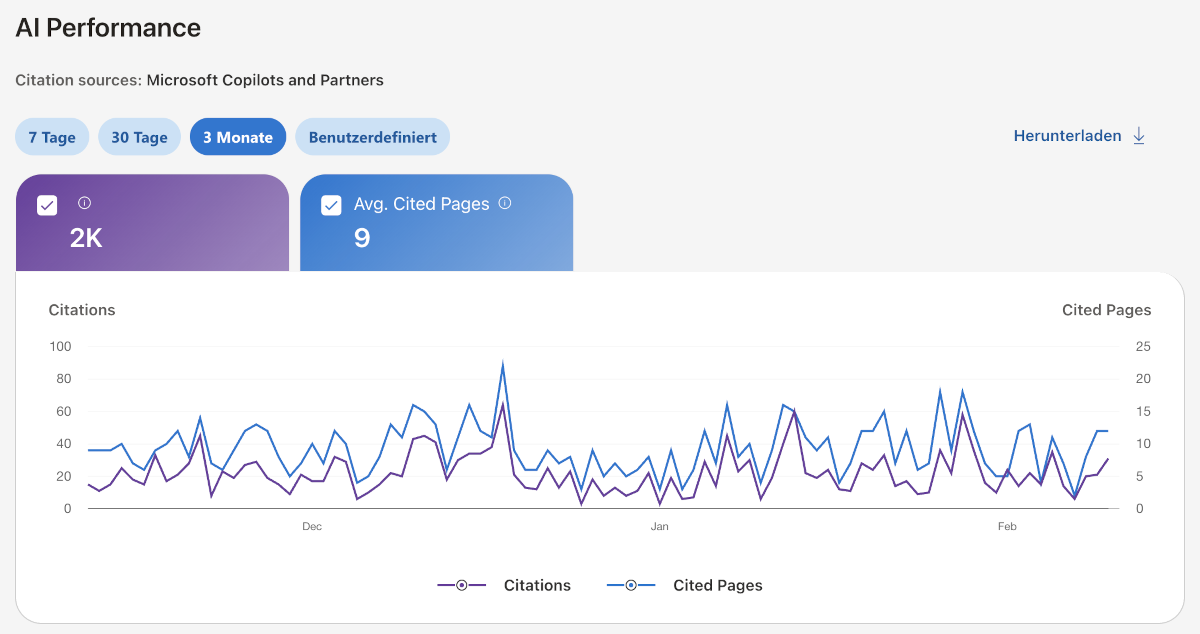Click the Jan label on the chart axis
The image size is (1200, 634).
click(659, 526)
